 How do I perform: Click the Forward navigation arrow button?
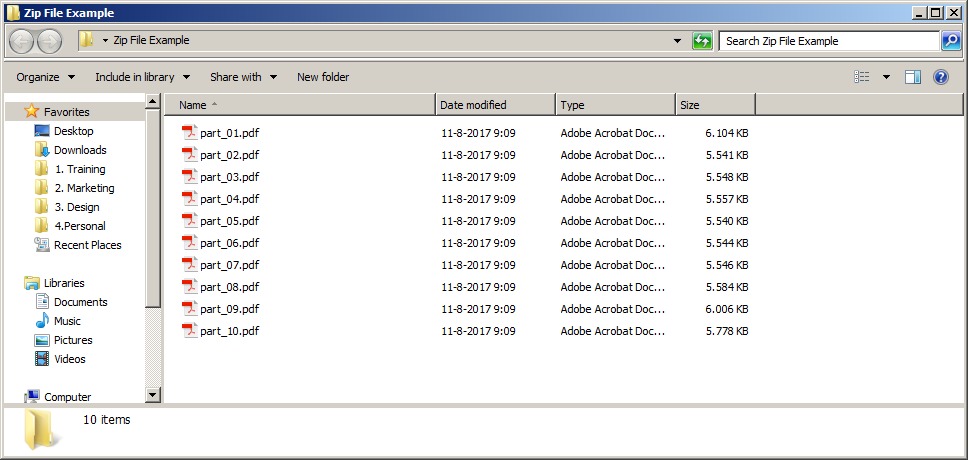pyautogui.click(x=49, y=41)
